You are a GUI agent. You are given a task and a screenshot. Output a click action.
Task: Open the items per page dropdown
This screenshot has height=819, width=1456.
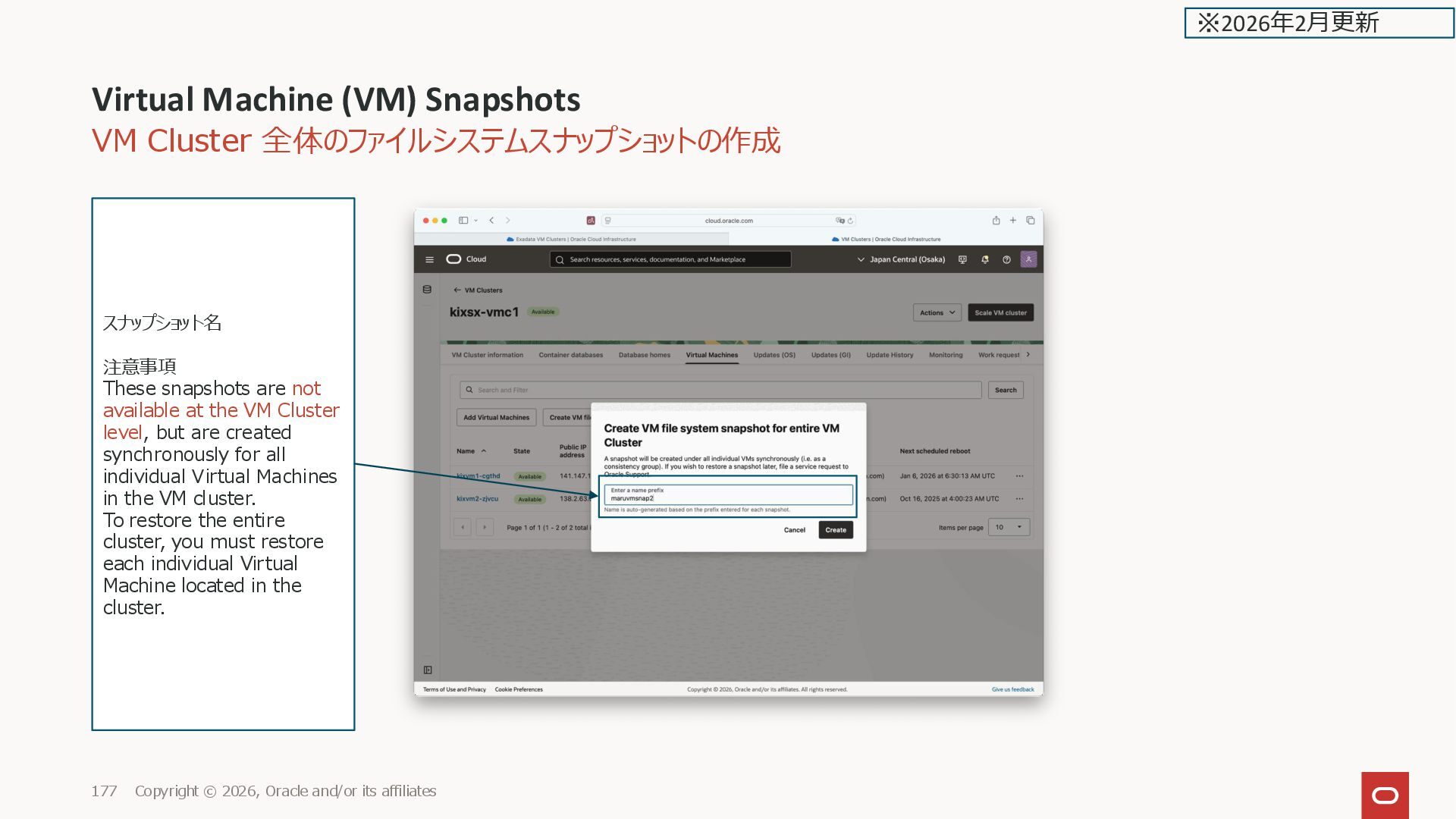1009,527
